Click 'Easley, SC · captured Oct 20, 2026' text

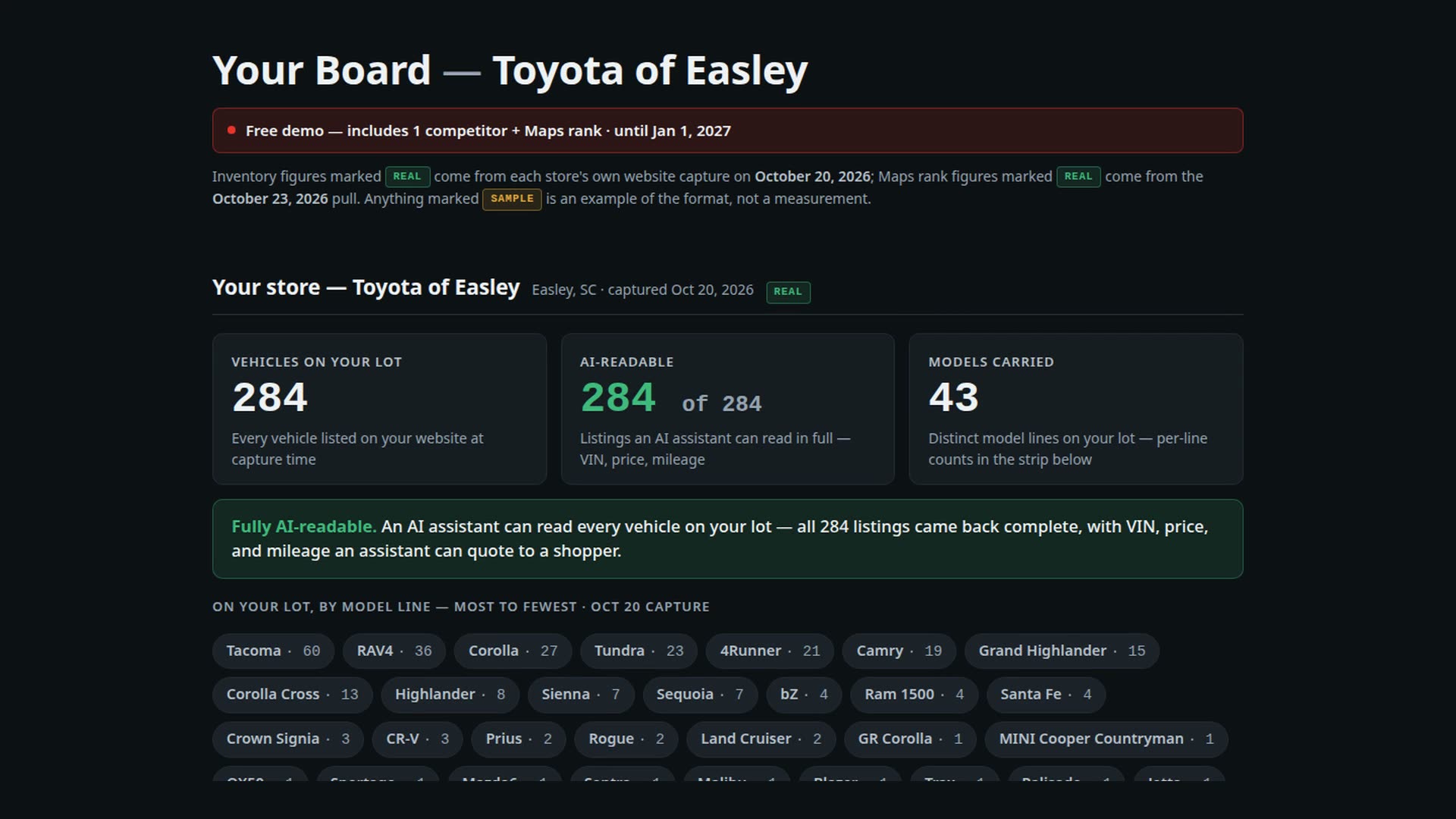pyautogui.click(x=642, y=290)
